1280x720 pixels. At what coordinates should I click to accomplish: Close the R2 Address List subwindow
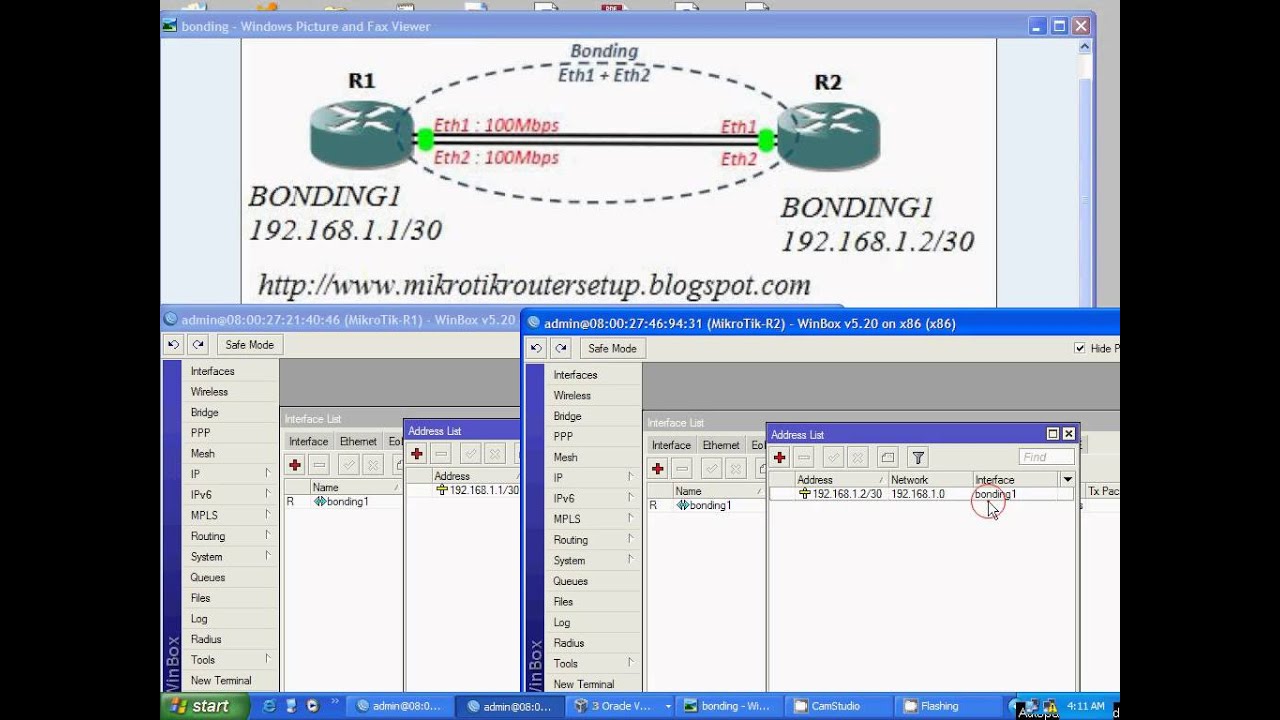point(1068,434)
